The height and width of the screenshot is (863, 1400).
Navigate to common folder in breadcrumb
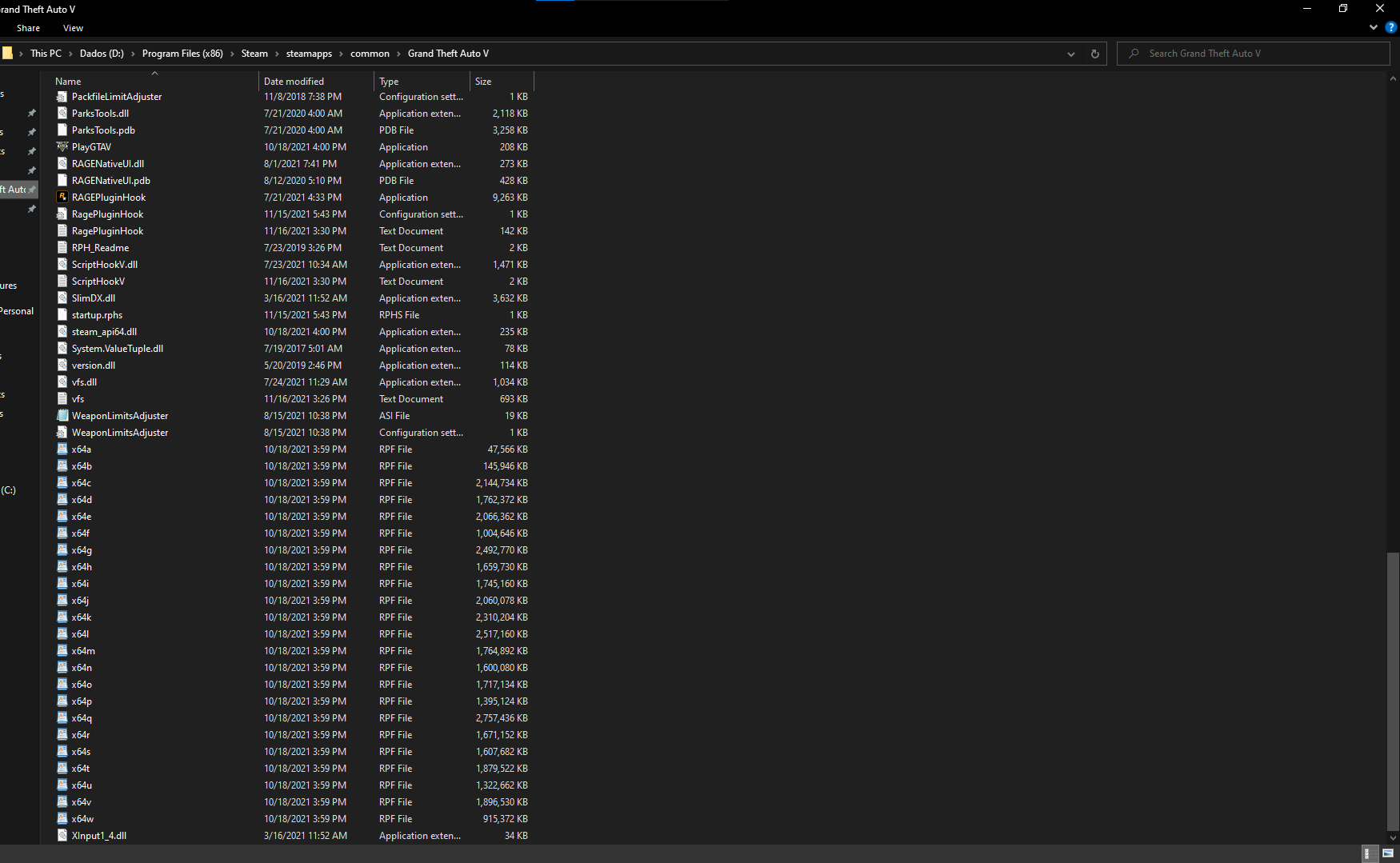[x=370, y=54]
